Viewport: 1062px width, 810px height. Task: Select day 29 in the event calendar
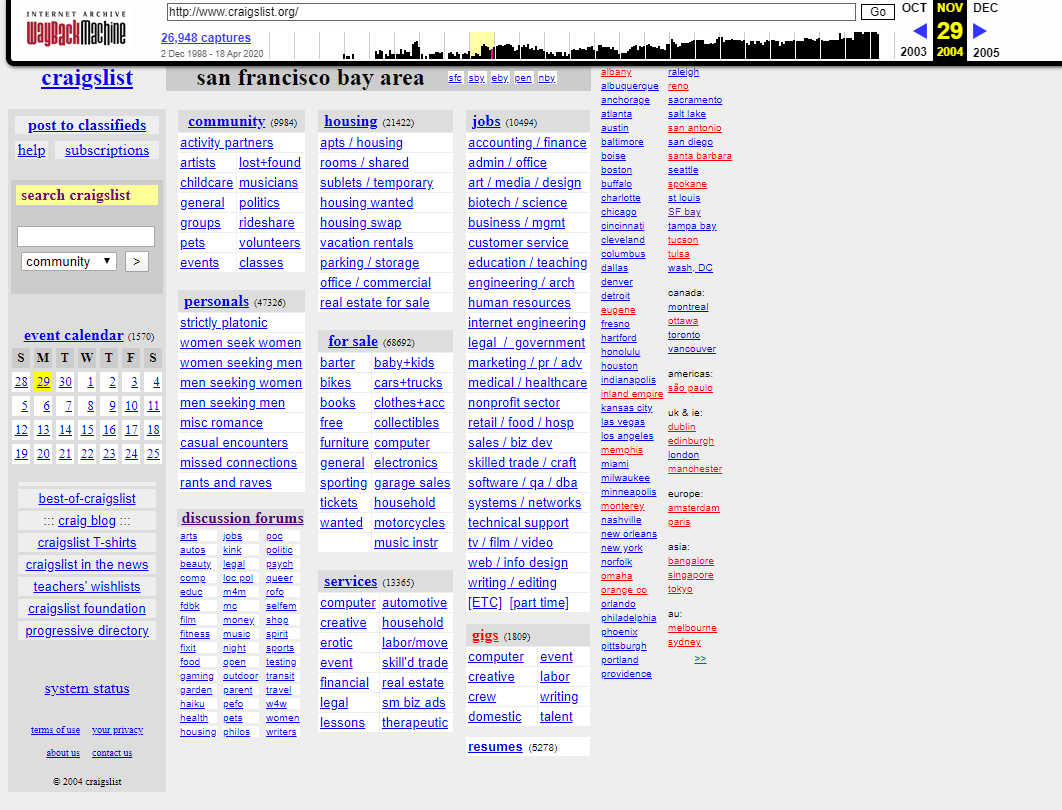coord(43,382)
